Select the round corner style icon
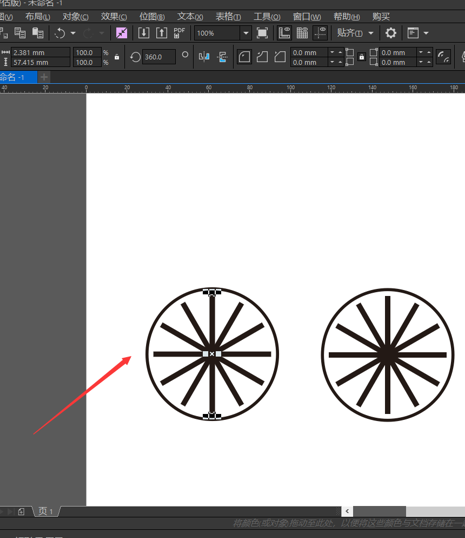 [244, 57]
